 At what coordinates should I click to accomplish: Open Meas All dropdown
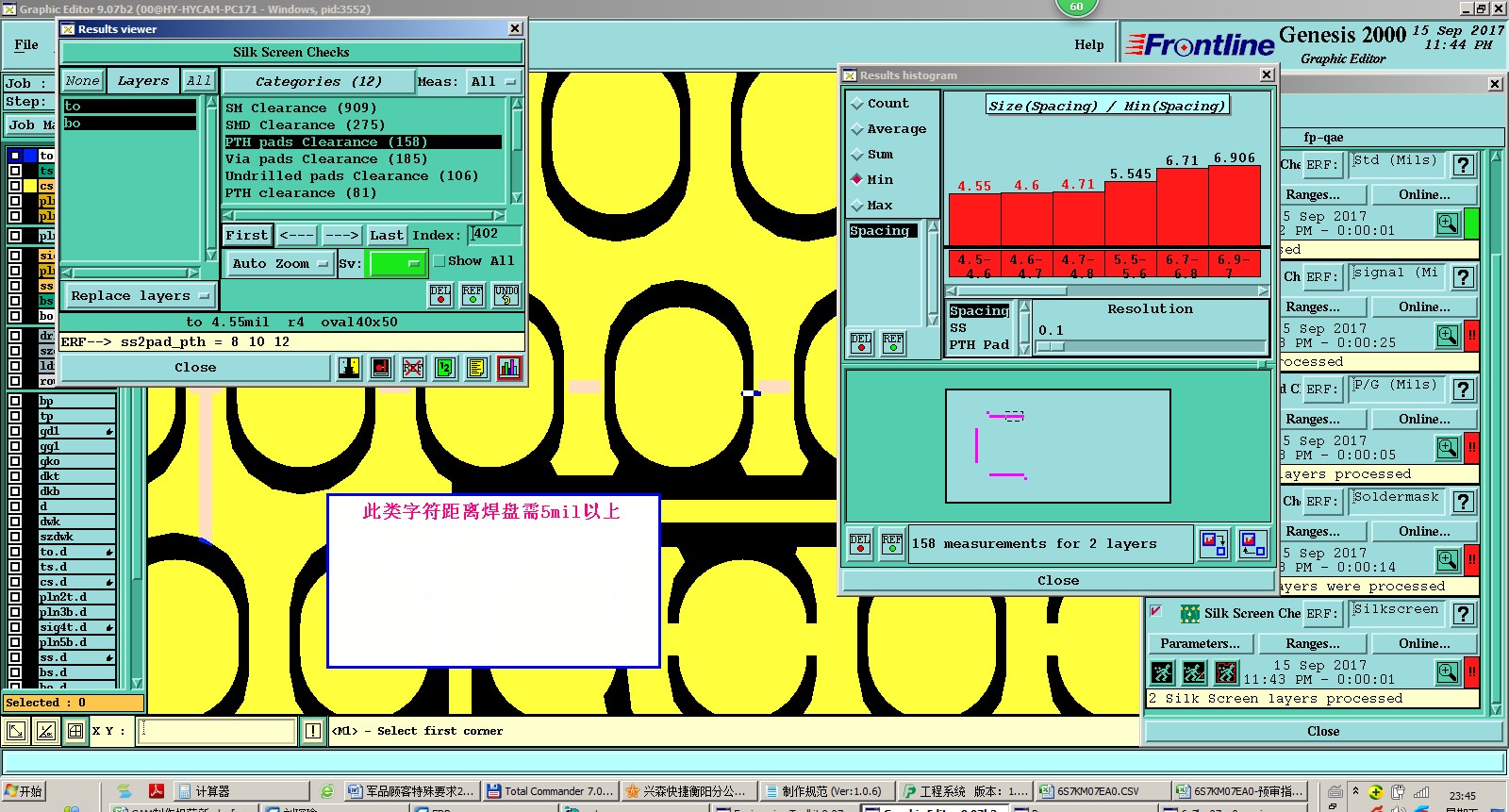[x=494, y=82]
